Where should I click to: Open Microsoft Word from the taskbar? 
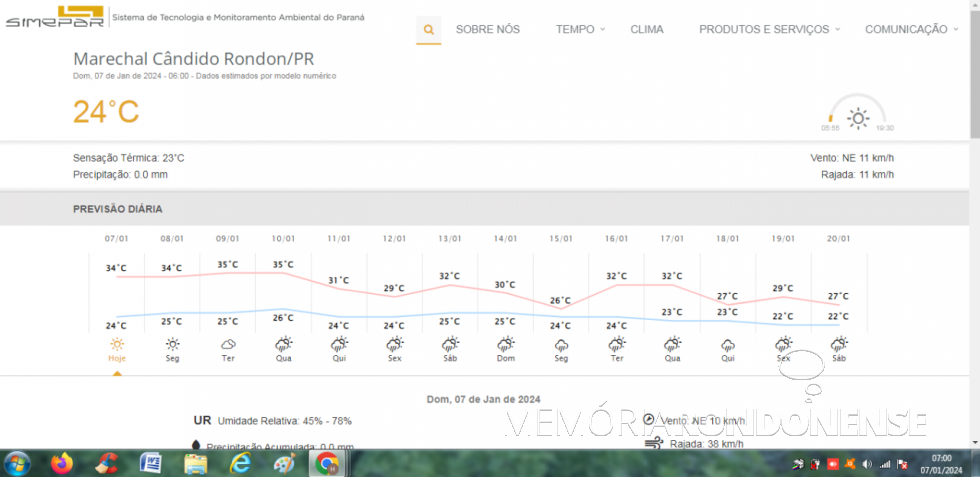point(151,464)
